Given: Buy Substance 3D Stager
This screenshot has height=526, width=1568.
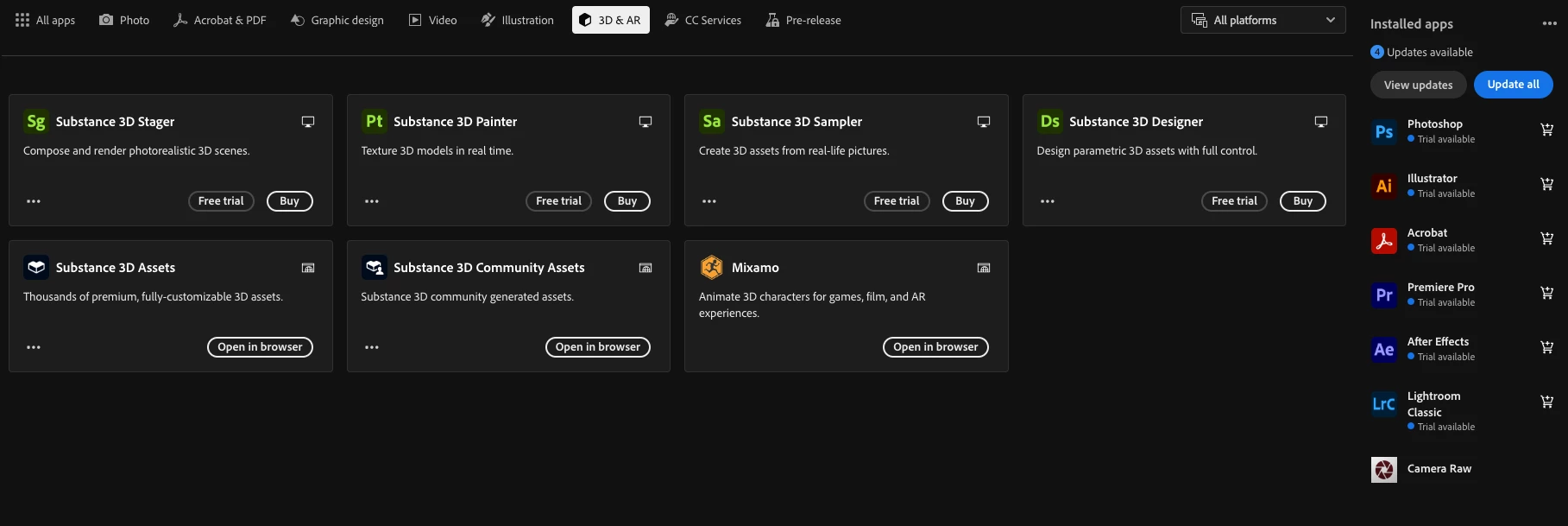Looking at the screenshot, I should (x=290, y=201).
